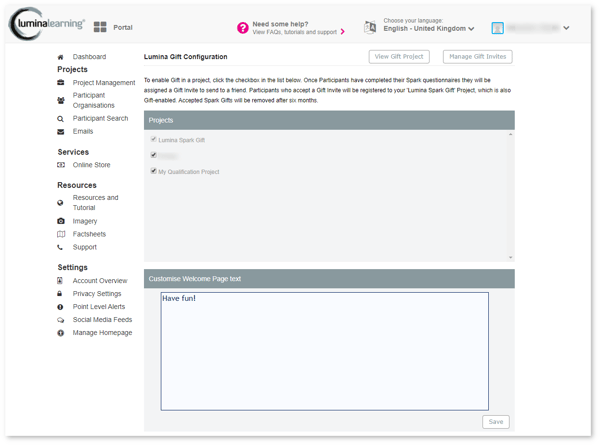Open Factsheets page

tap(89, 234)
